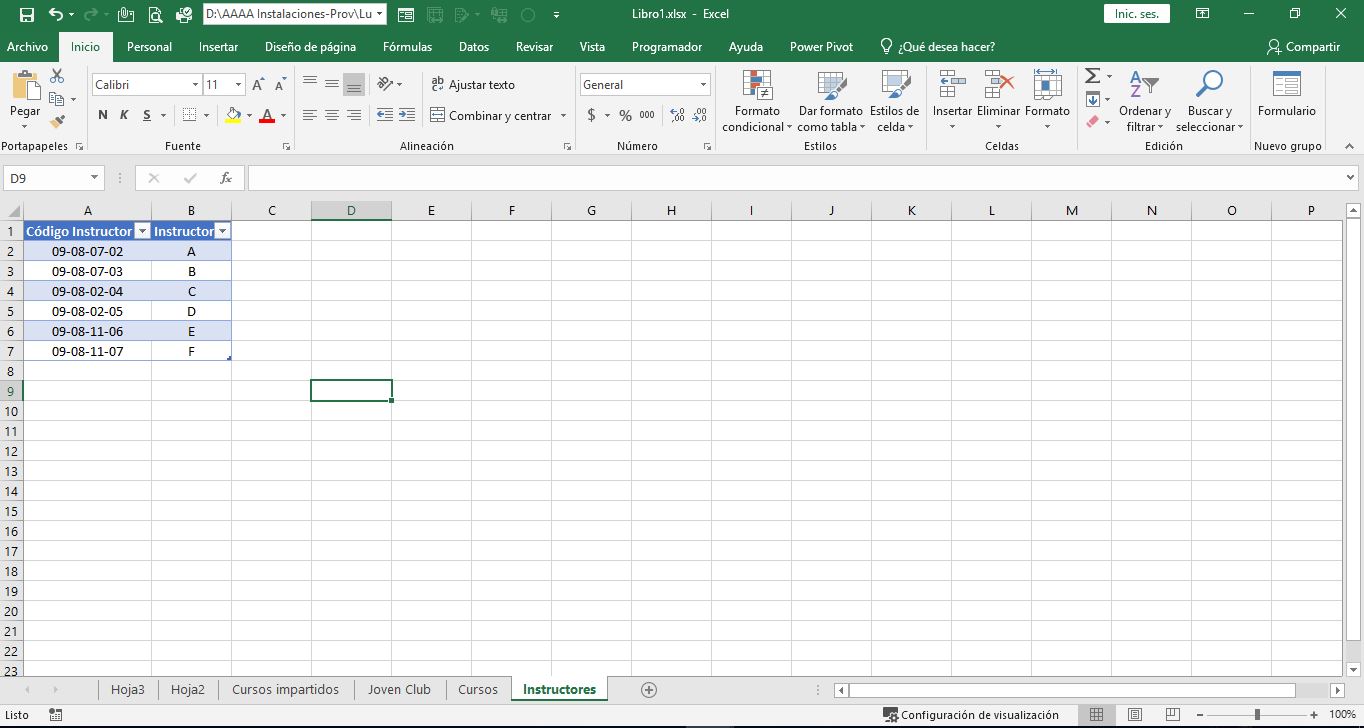Toggle underline formatting (S)
This screenshot has width=1364, height=728.
click(147, 116)
